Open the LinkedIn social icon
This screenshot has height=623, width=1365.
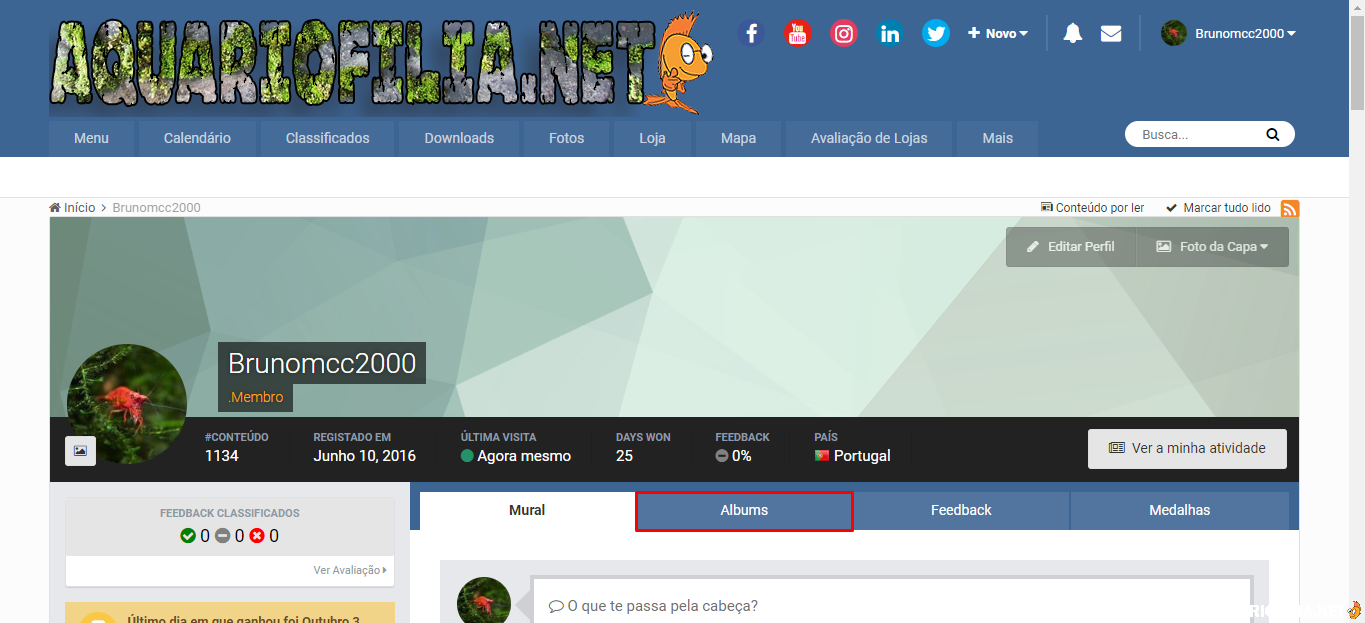[x=890, y=33]
